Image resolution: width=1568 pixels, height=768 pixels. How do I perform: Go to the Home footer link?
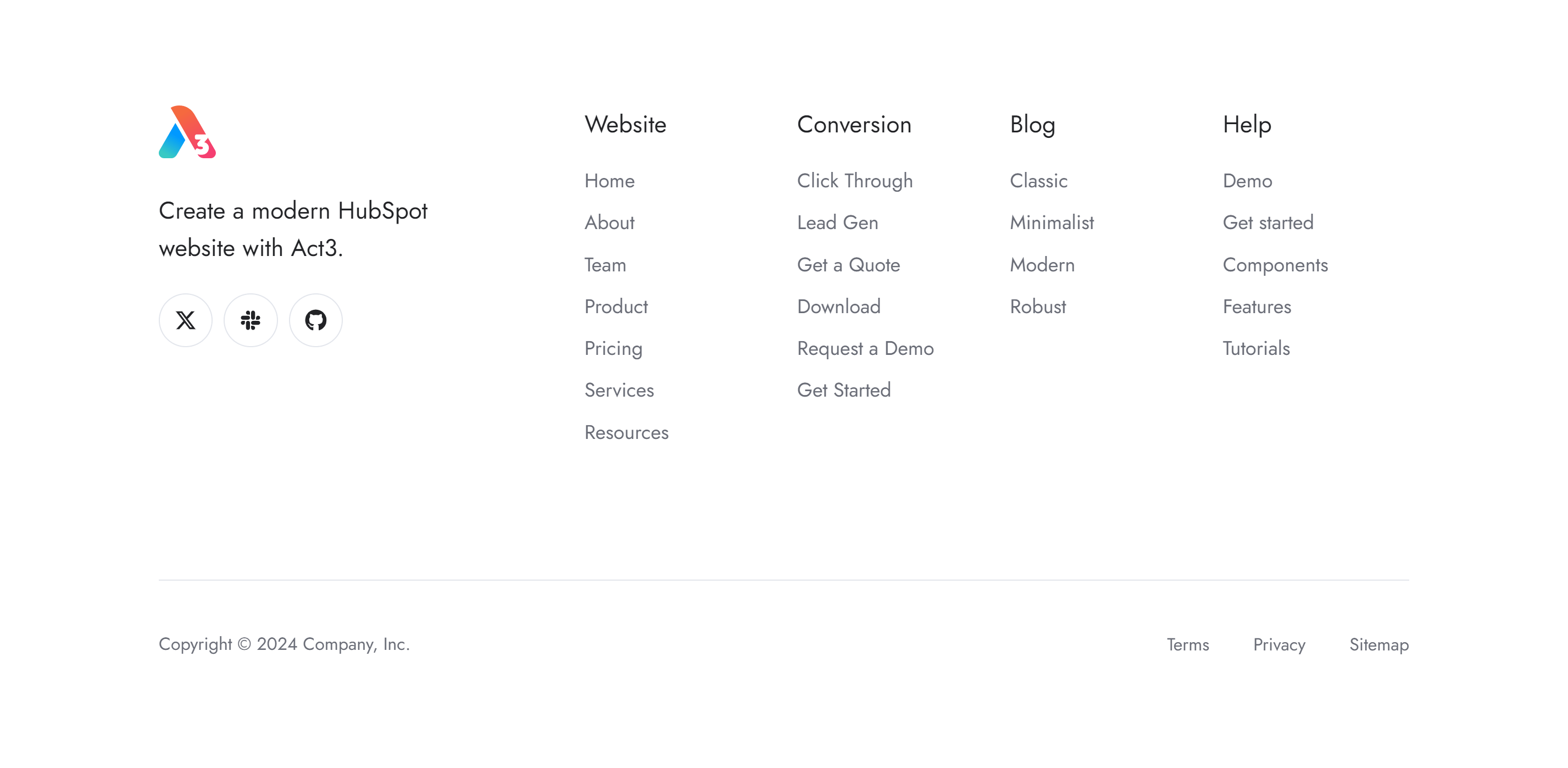pyautogui.click(x=609, y=181)
